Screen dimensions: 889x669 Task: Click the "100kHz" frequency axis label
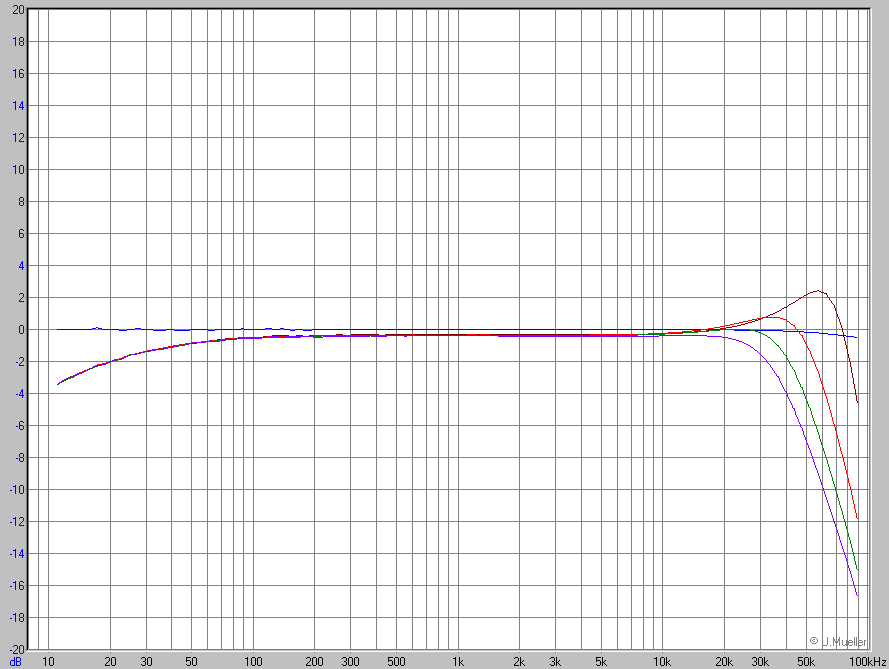click(868, 662)
